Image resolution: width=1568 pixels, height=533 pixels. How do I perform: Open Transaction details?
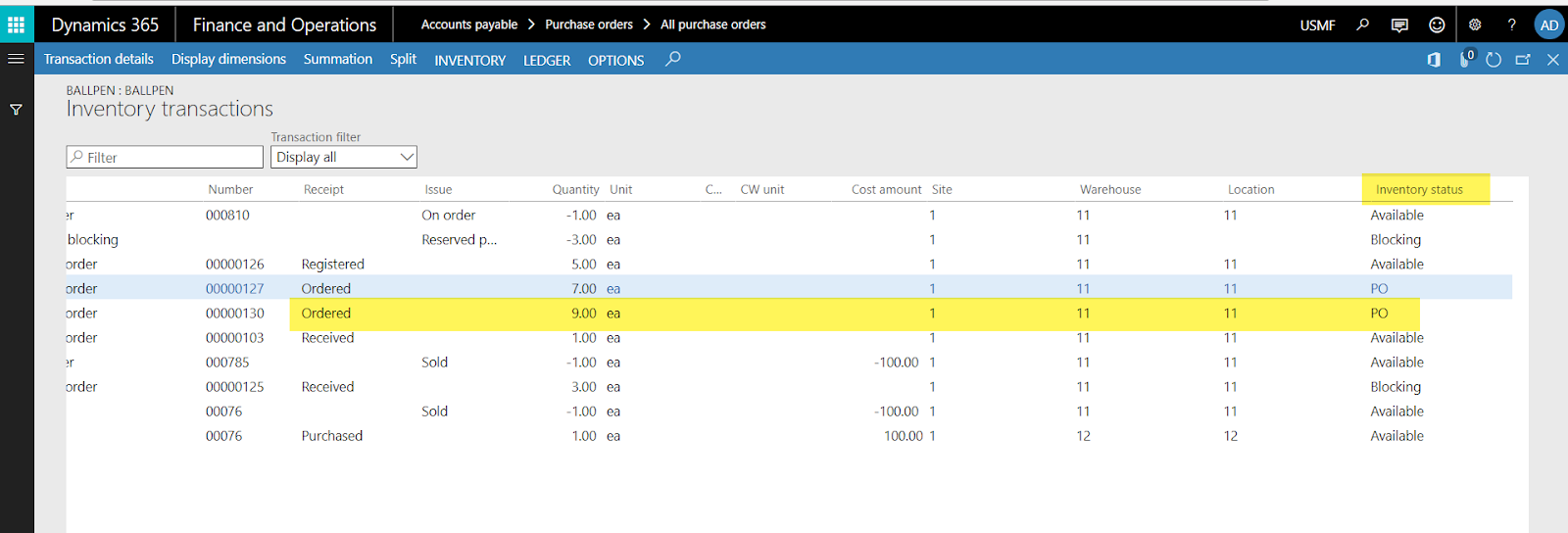(x=99, y=59)
